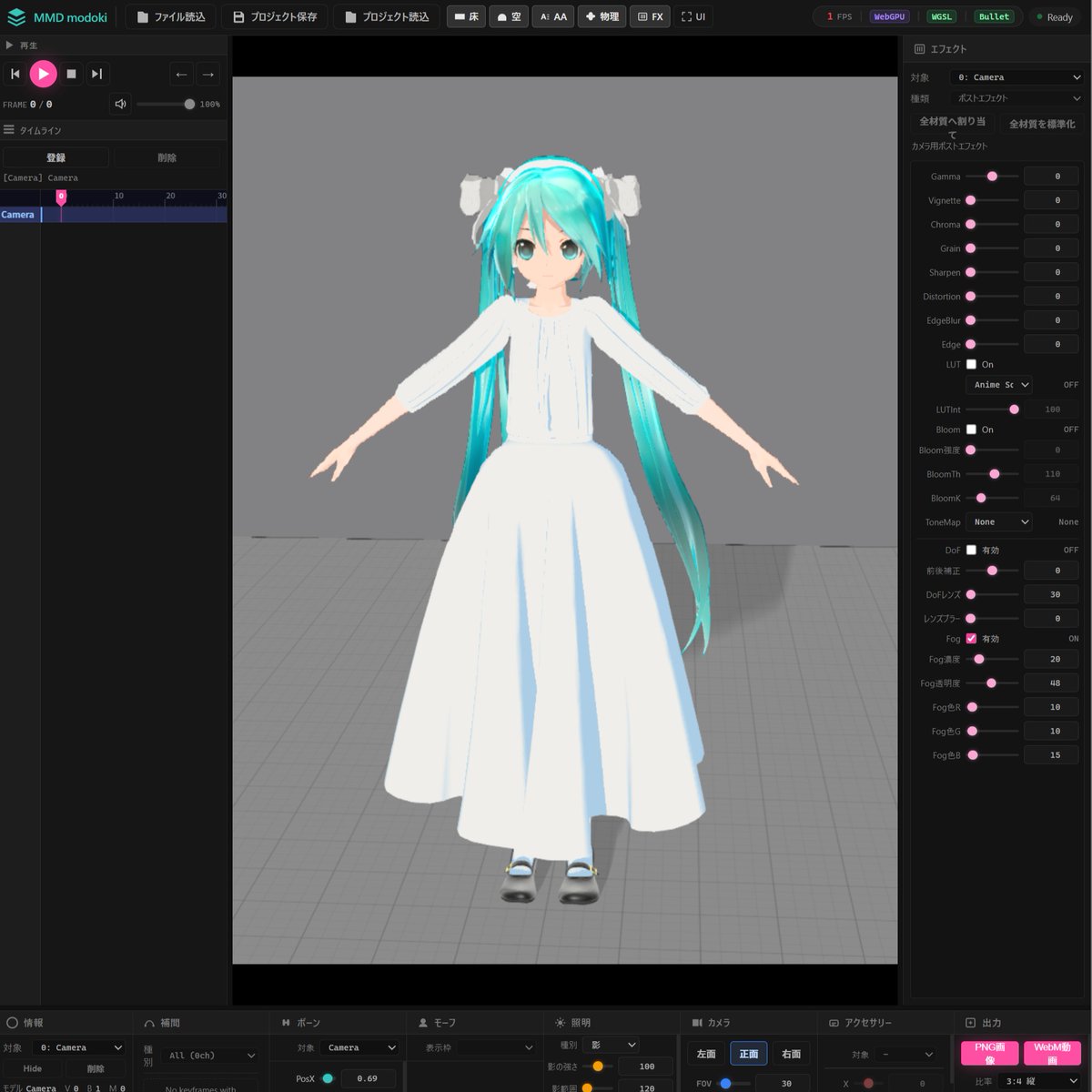Click the タイムライン menu icon

[9, 130]
